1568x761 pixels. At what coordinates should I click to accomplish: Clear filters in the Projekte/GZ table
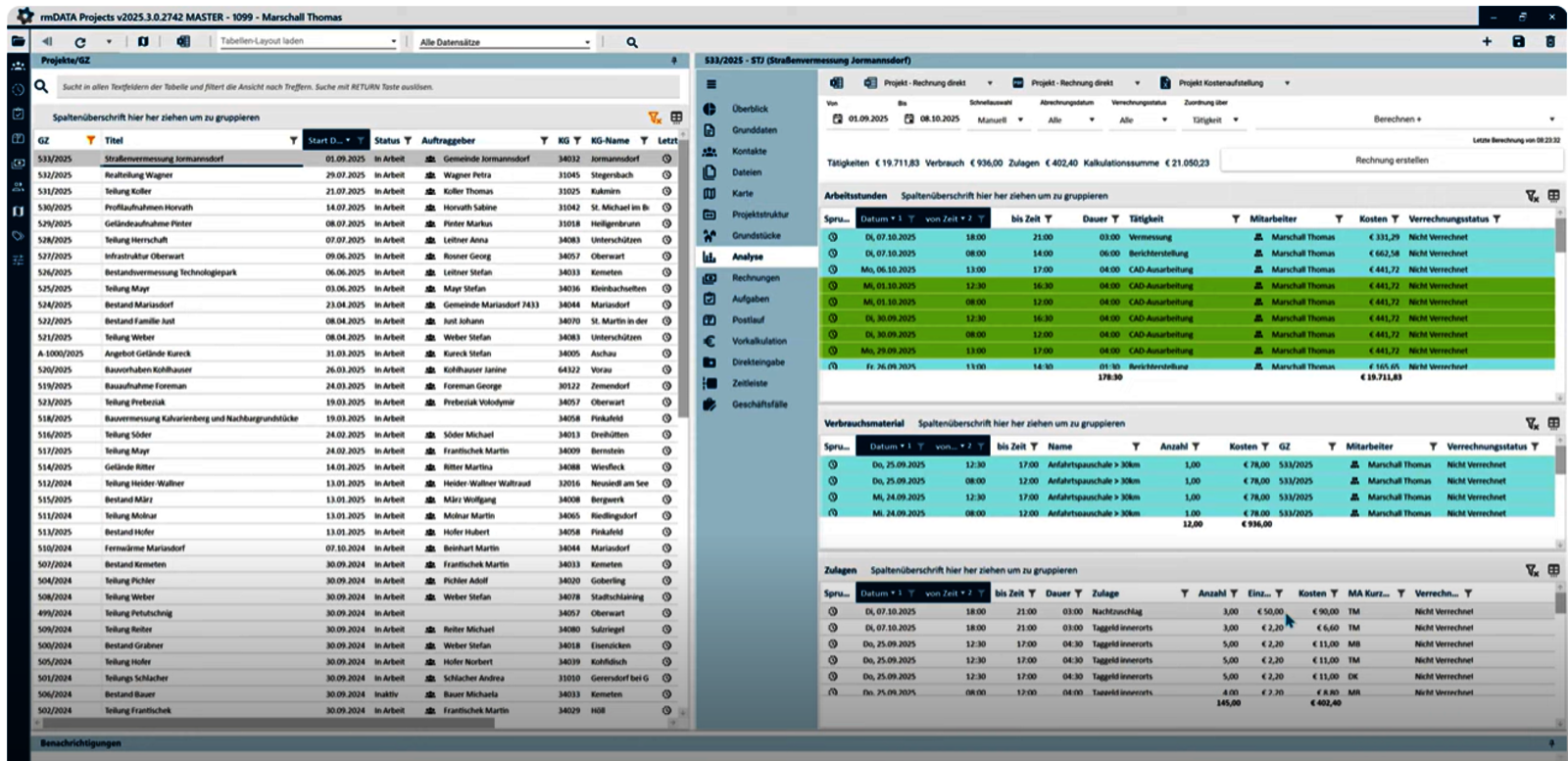(655, 118)
